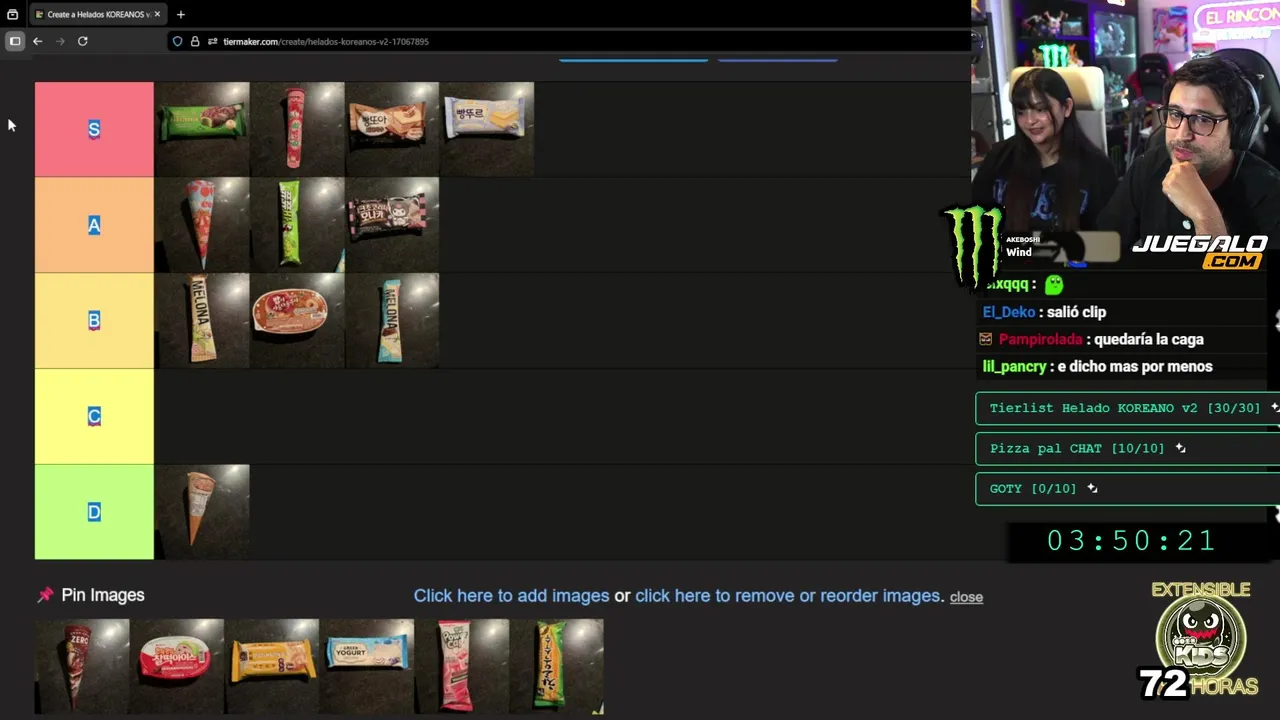Close the Create a Helados KOREANOS tab
The width and height of the screenshot is (1280, 720).
(x=157, y=14)
